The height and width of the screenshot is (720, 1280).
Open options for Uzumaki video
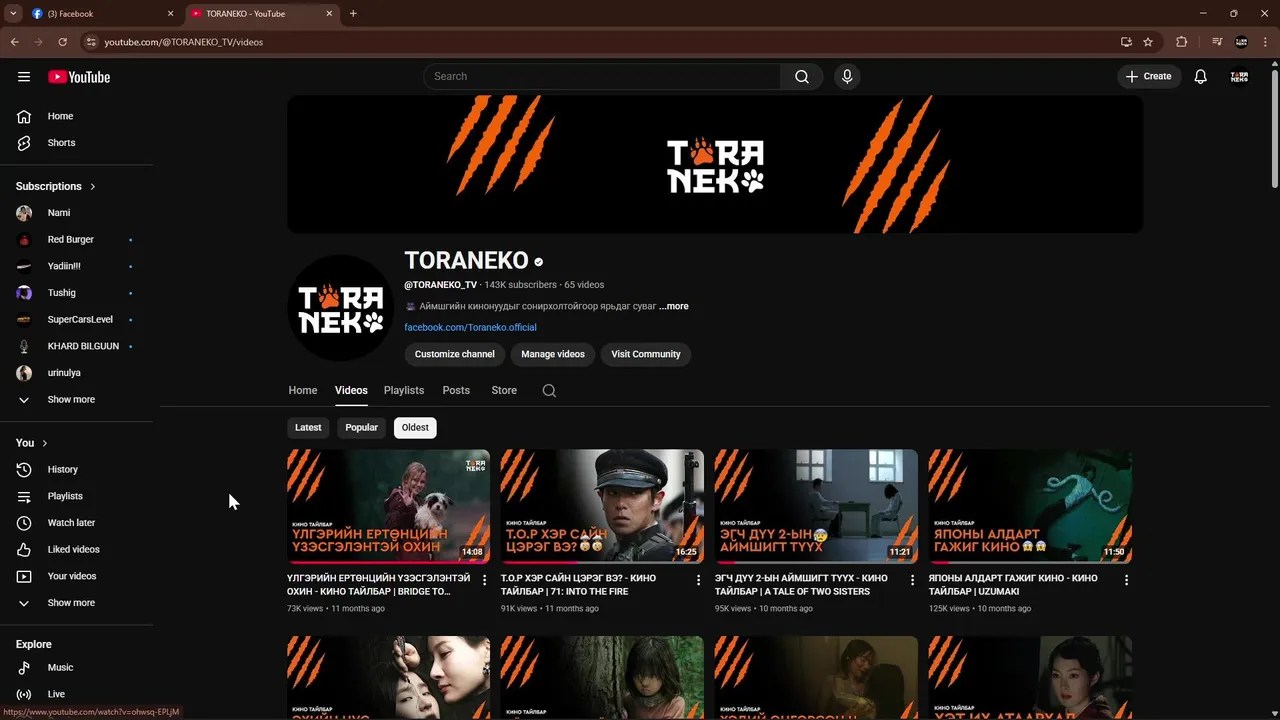(x=1126, y=580)
